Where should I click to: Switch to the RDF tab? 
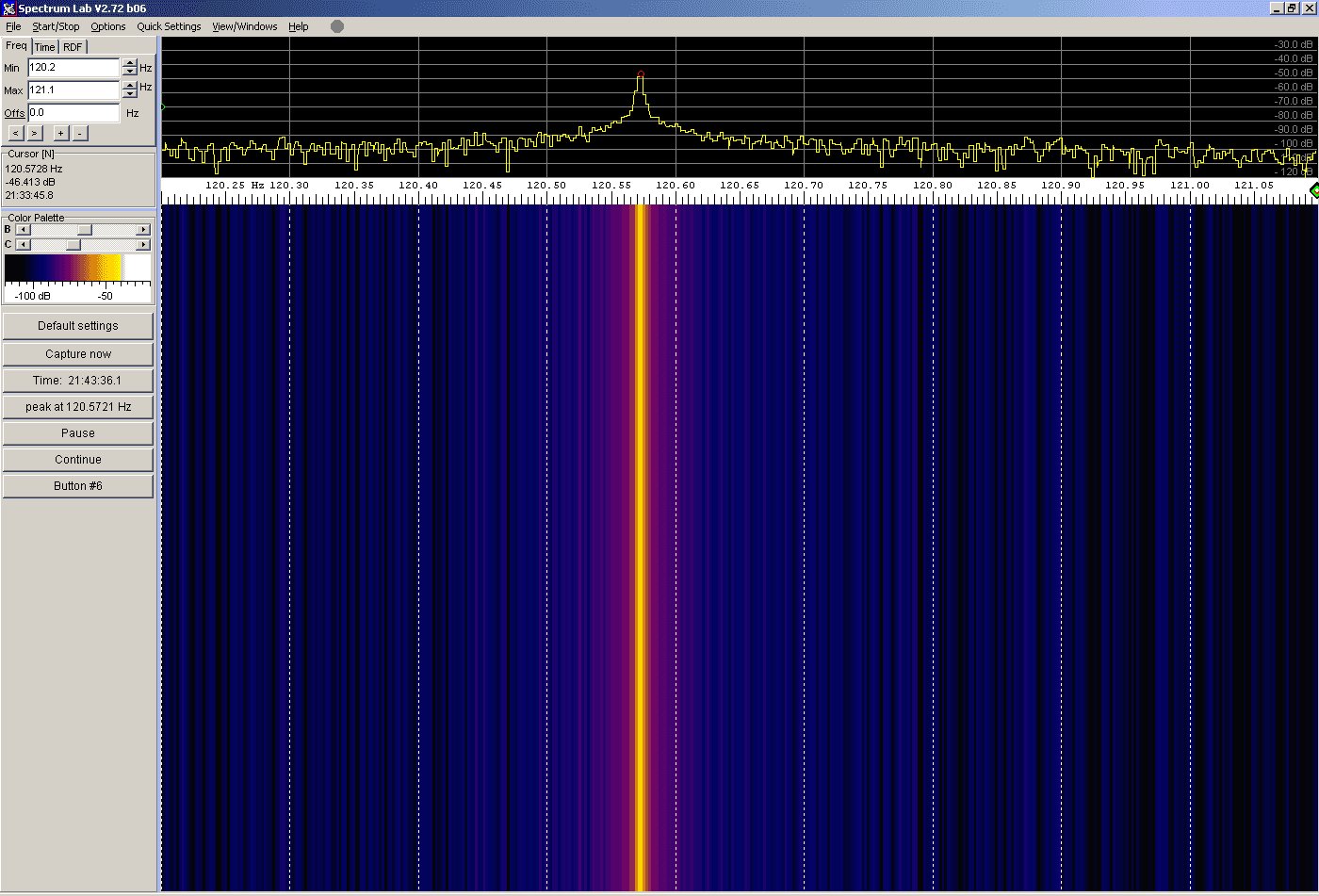73,47
